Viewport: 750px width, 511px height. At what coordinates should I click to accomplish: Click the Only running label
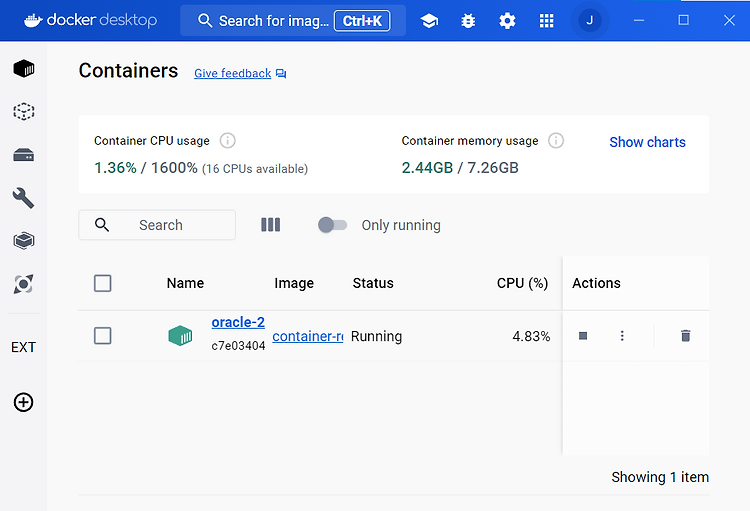click(401, 225)
